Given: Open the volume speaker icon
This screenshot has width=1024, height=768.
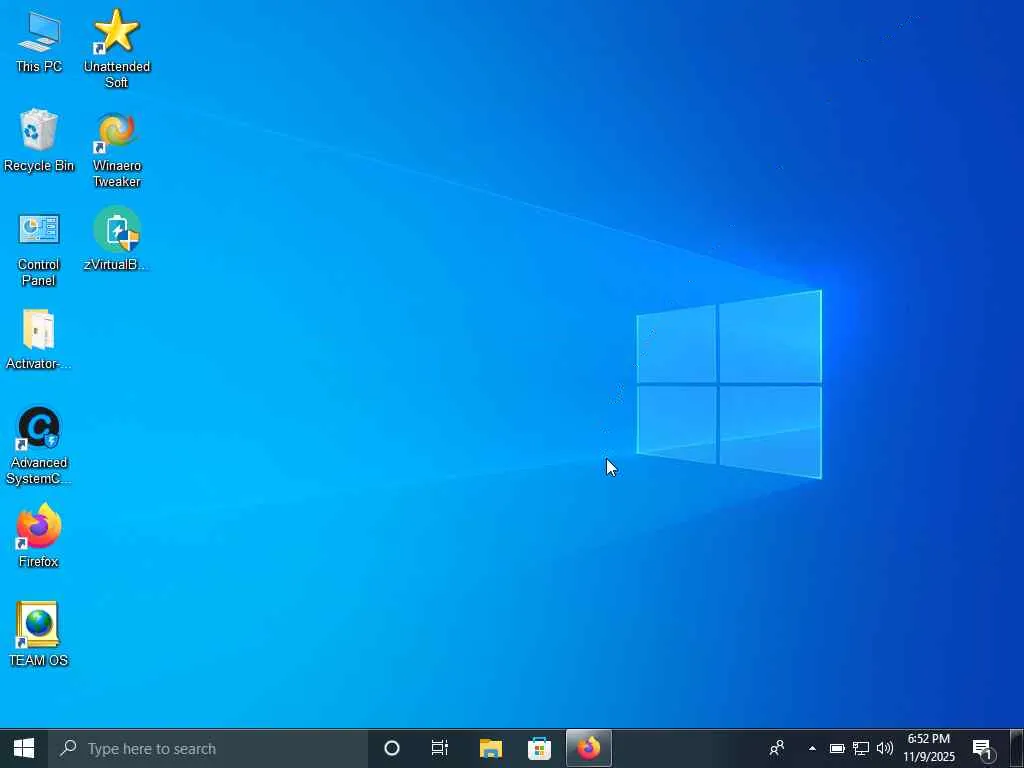Looking at the screenshot, I should click(x=884, y=748).
